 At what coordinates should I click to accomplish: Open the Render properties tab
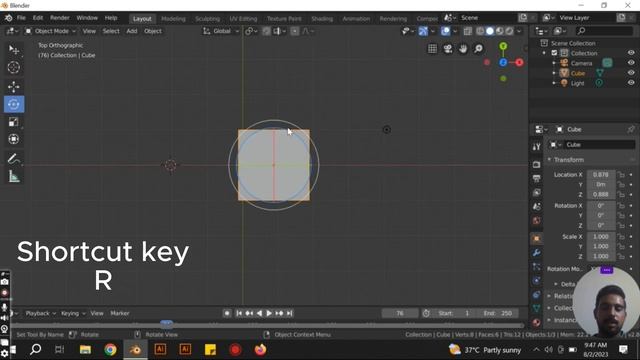(x=536, y=164)
